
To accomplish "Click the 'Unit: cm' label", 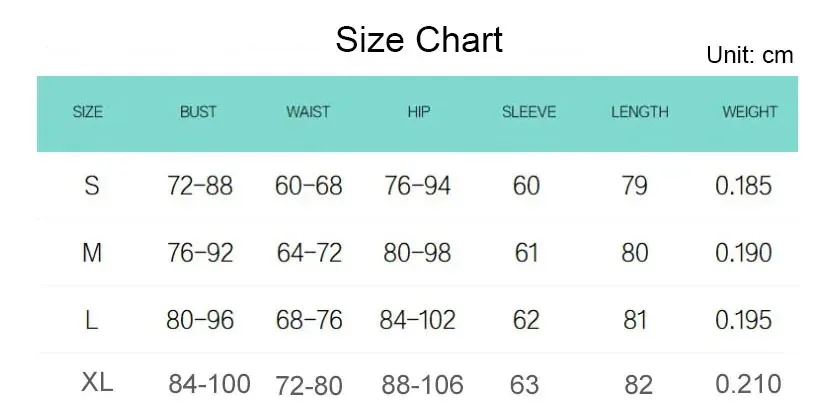I will pyautogui.click(x=749, y=55).
